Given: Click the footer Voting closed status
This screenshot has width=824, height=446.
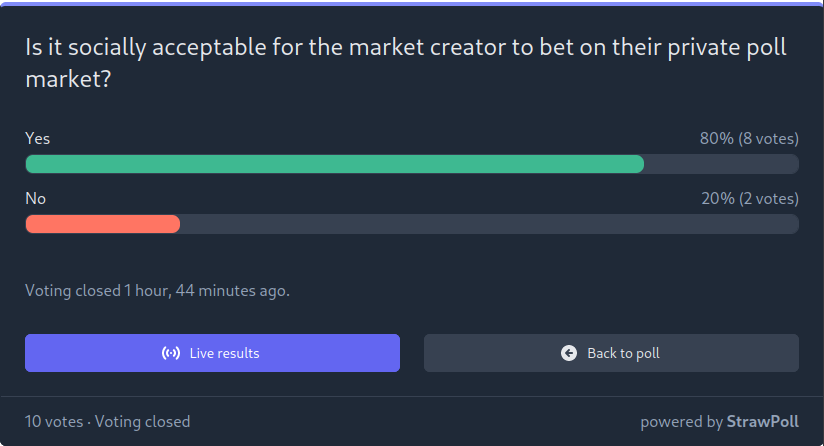Looking at the screenshot, I should pos(142,421).
